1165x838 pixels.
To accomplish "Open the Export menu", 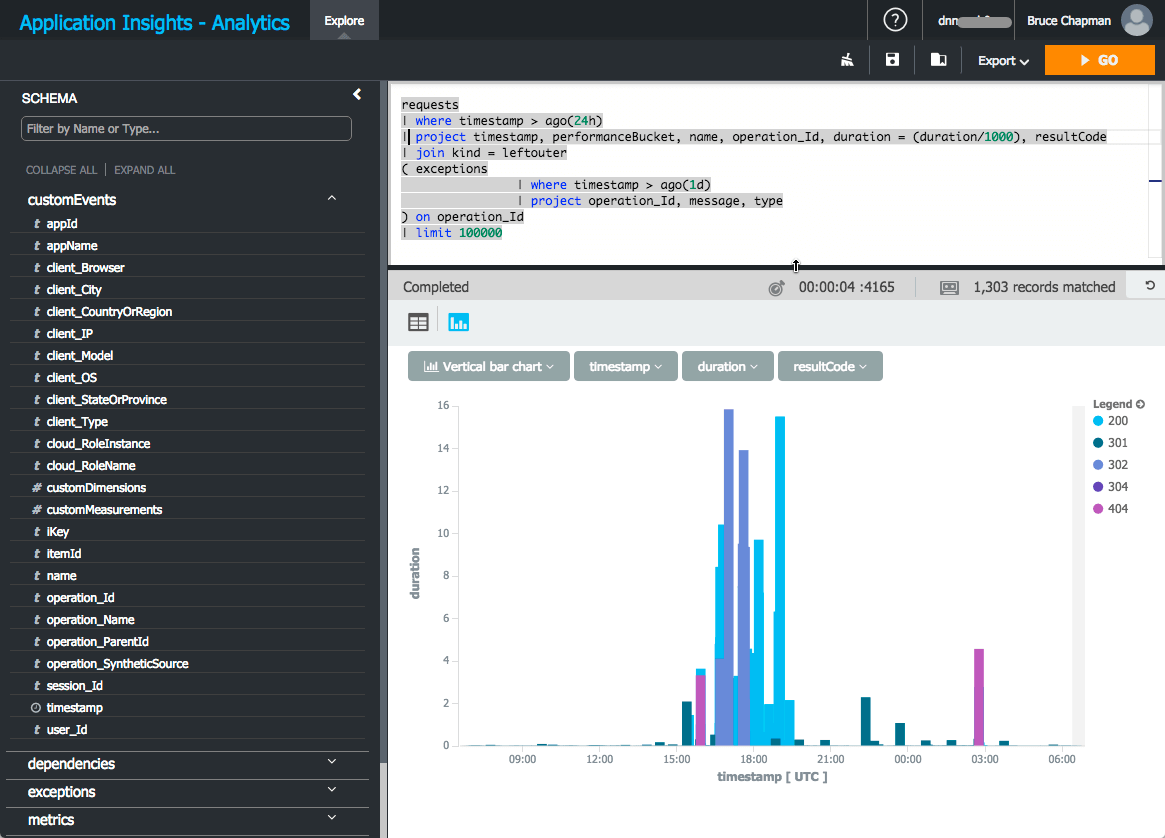I will pyautogui.click(x=1003, y=61).
